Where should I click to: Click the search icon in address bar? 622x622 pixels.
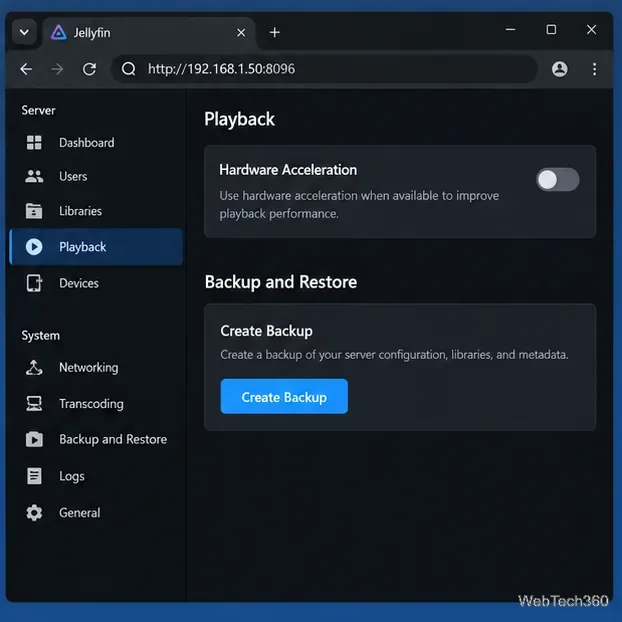pos(129,69)
